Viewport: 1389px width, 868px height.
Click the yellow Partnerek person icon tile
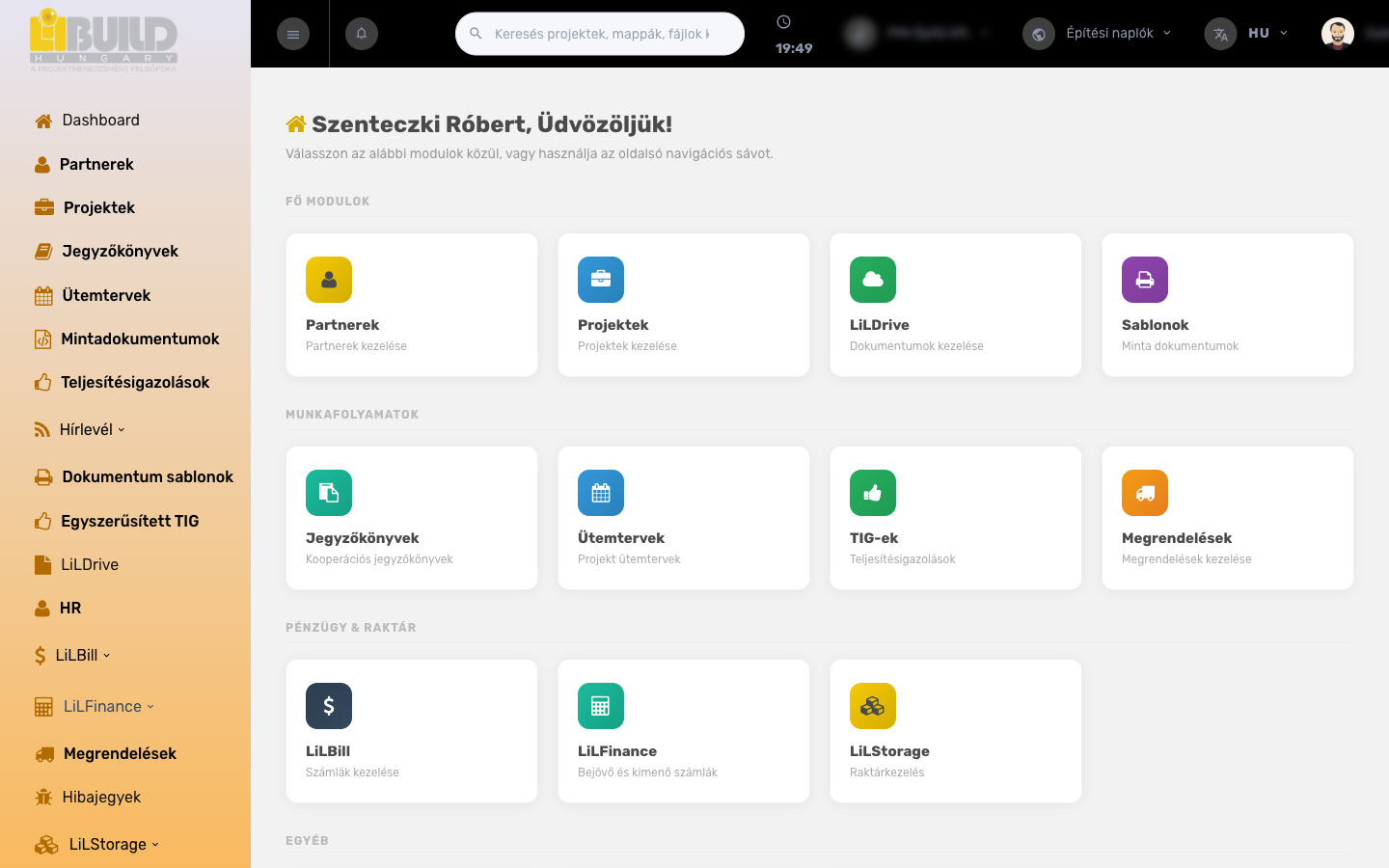click(329, 280)
